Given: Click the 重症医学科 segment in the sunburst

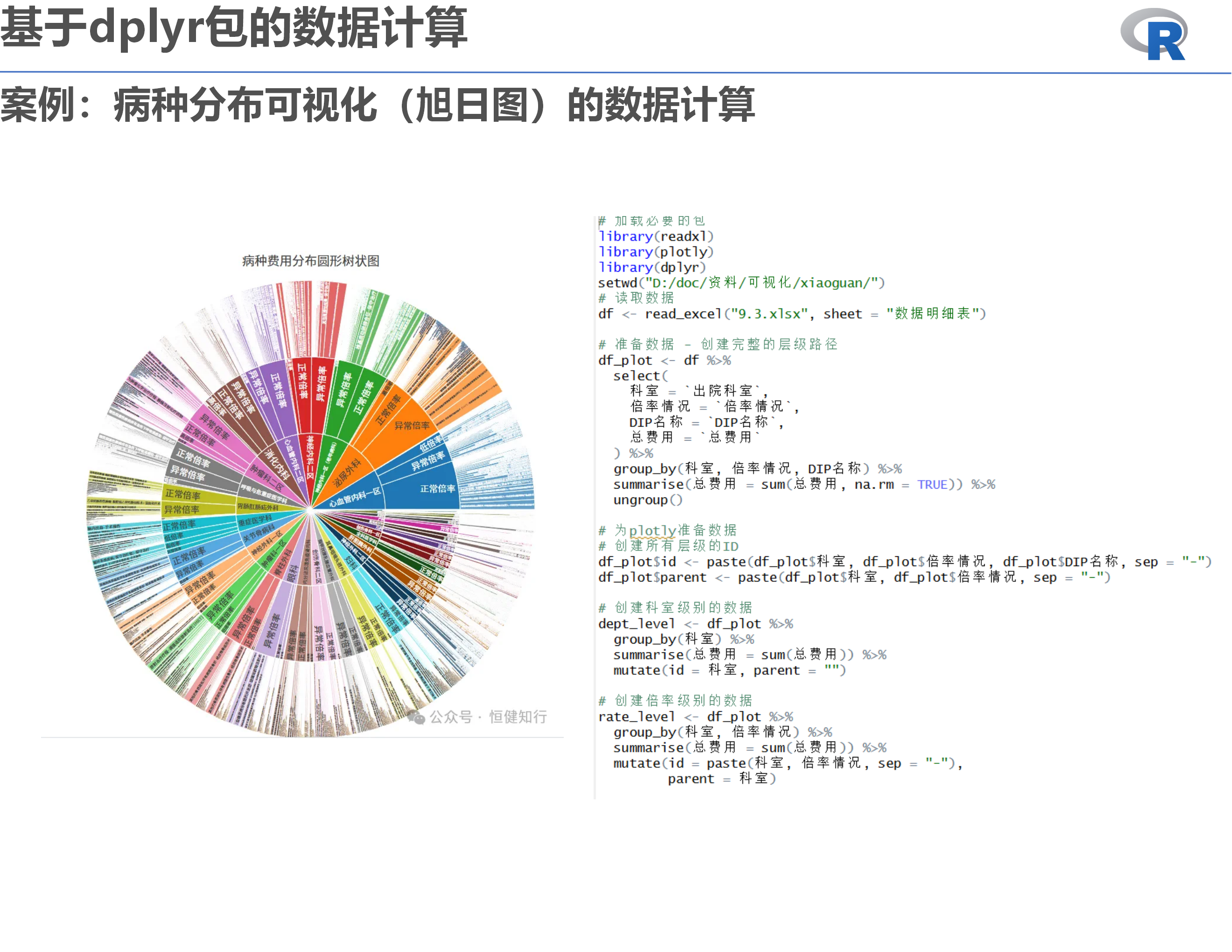Looking at the screenshot, I should coord(255,520).
